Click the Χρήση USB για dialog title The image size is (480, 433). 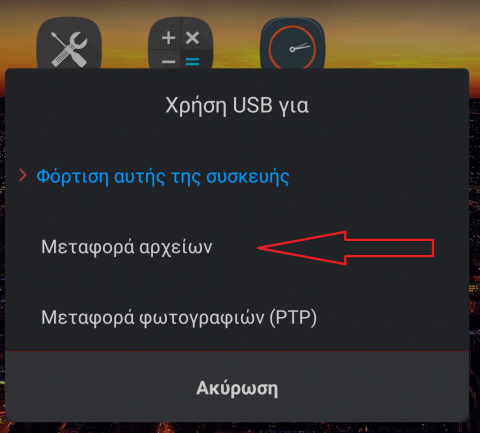coord(237,105)
